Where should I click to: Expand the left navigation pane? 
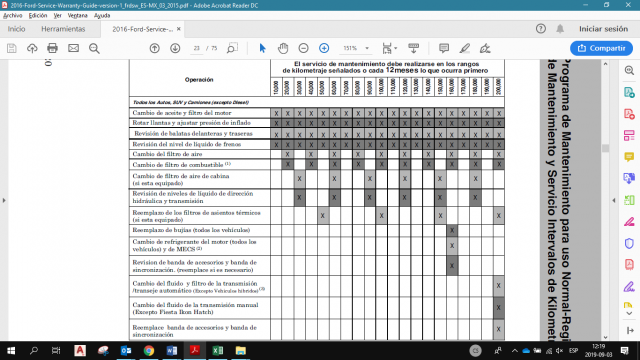[x=4, y=200]
